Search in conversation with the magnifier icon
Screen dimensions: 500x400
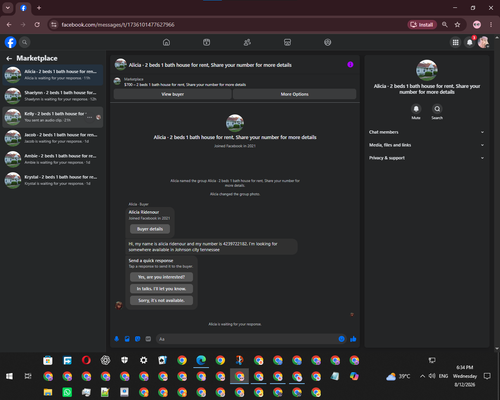point(437,109)
